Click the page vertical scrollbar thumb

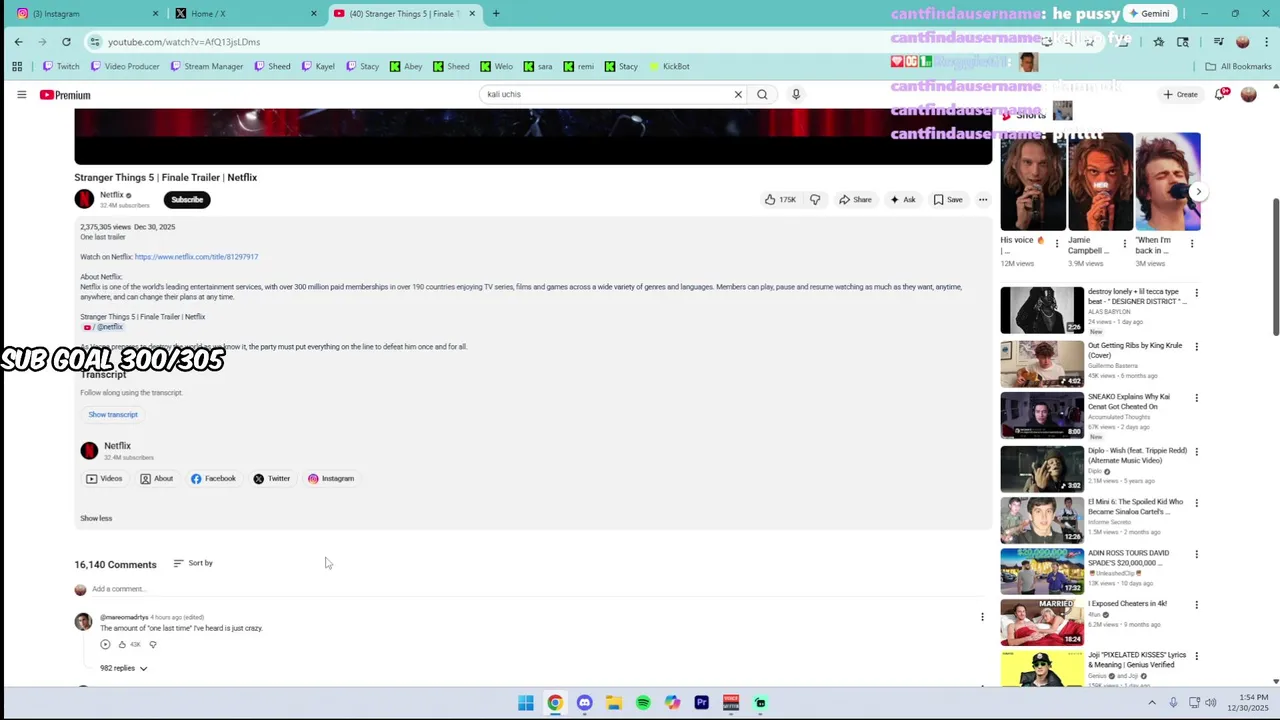(1275, 267)
